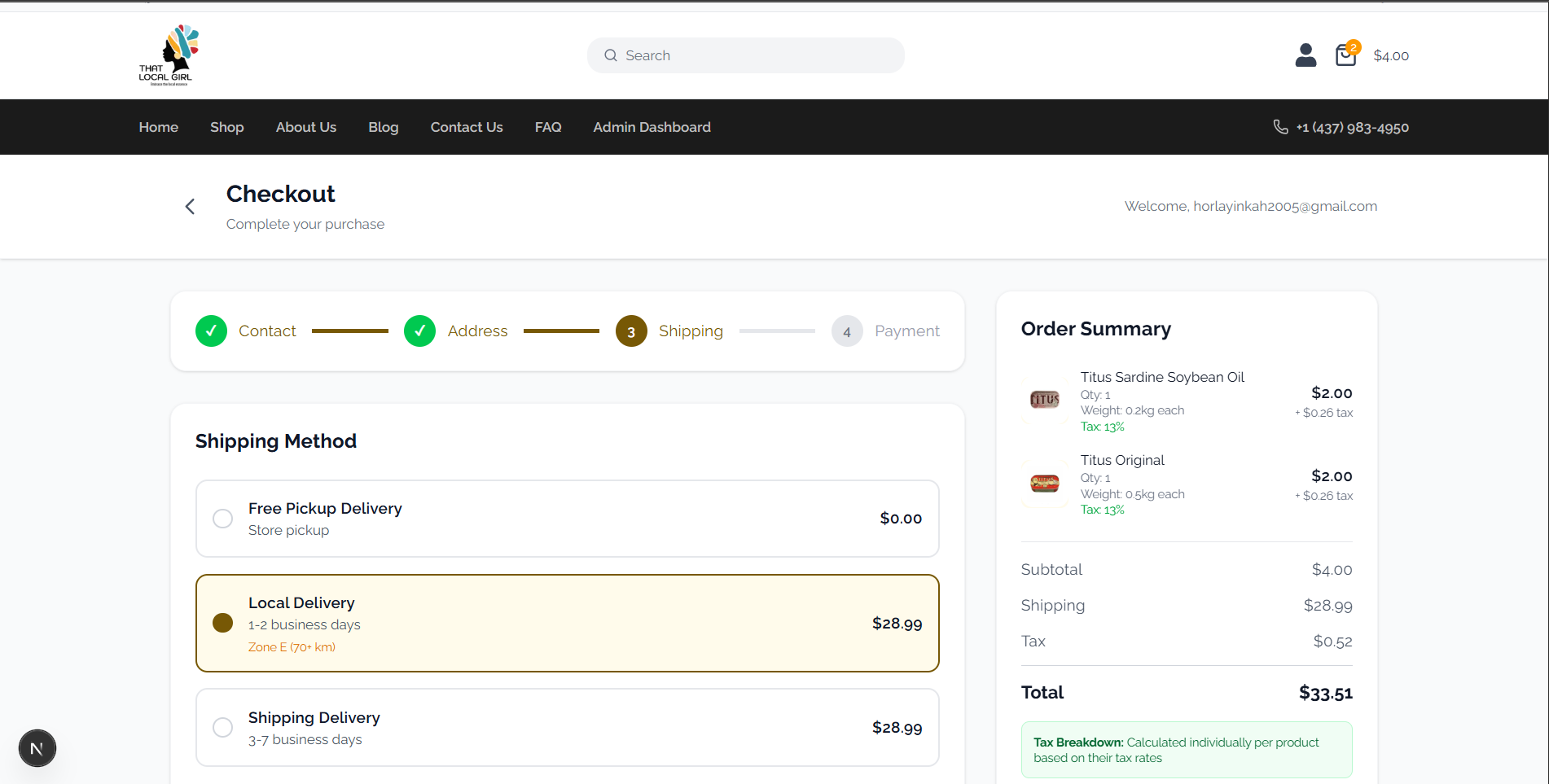1549x784 pixels.
Task: Click the user account icon
Action: [1305, 55]
